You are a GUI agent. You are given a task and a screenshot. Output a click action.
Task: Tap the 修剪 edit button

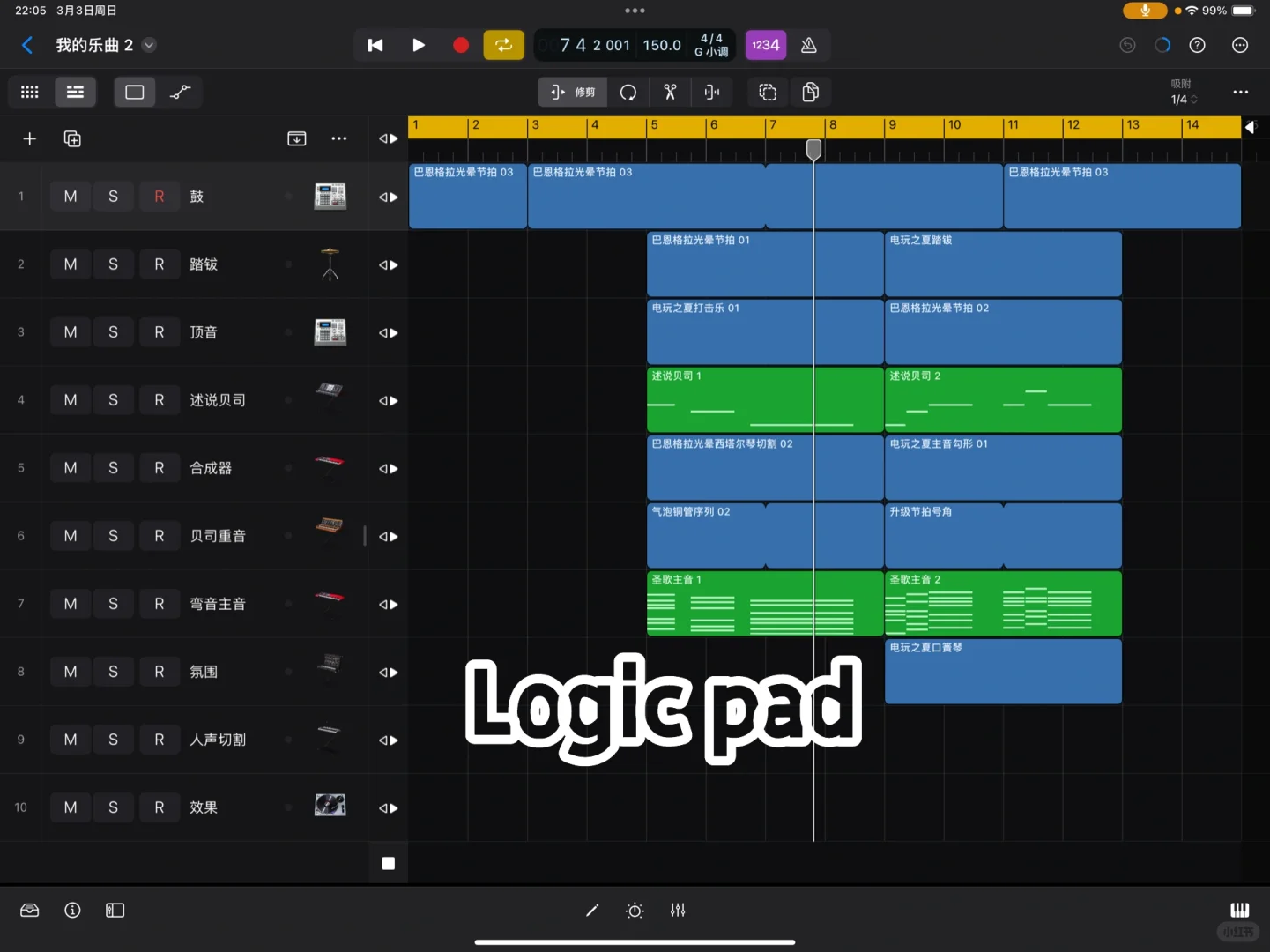[x=572, y=92]
